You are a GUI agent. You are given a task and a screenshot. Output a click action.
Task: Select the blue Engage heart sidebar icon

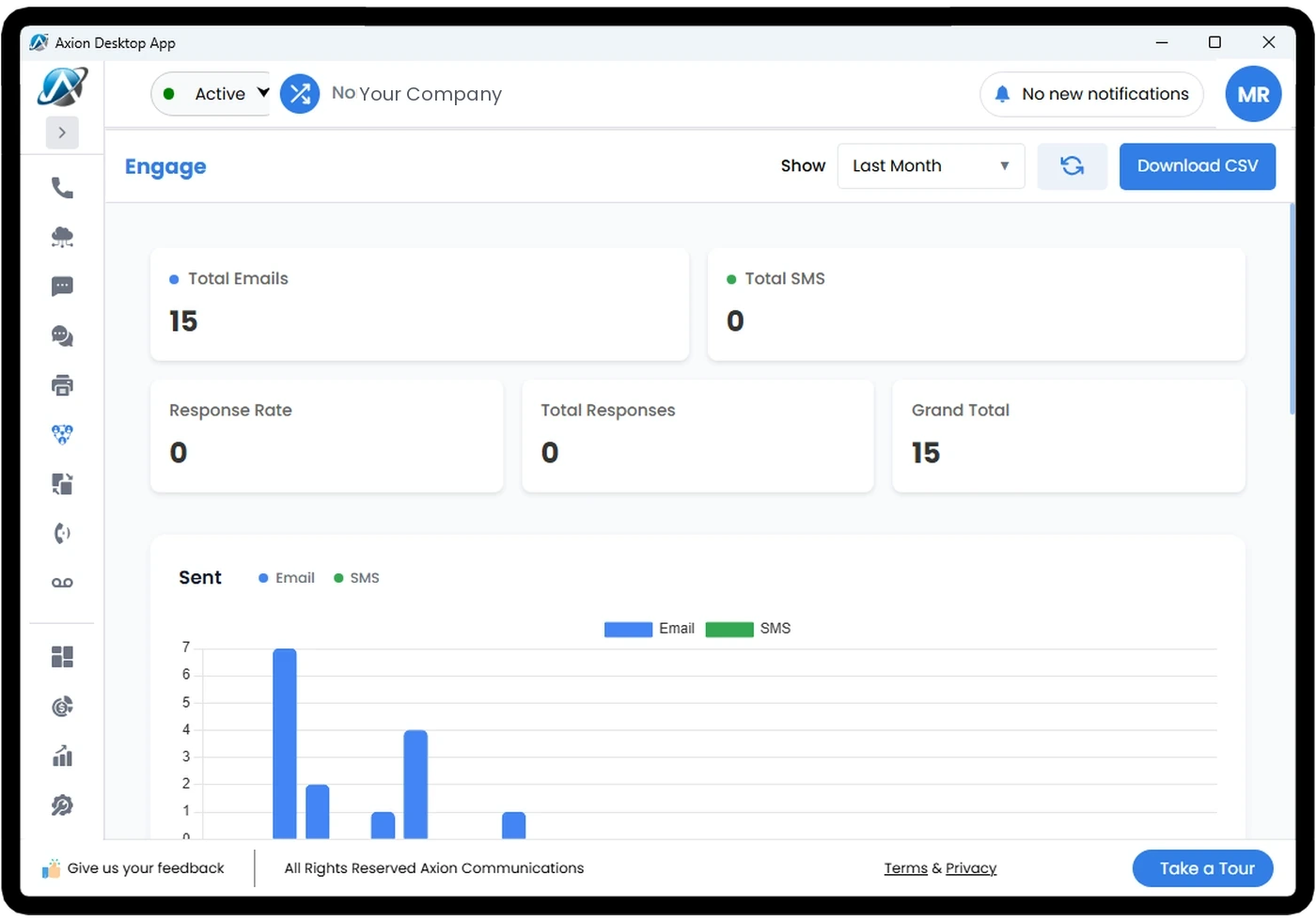[62, 434]
